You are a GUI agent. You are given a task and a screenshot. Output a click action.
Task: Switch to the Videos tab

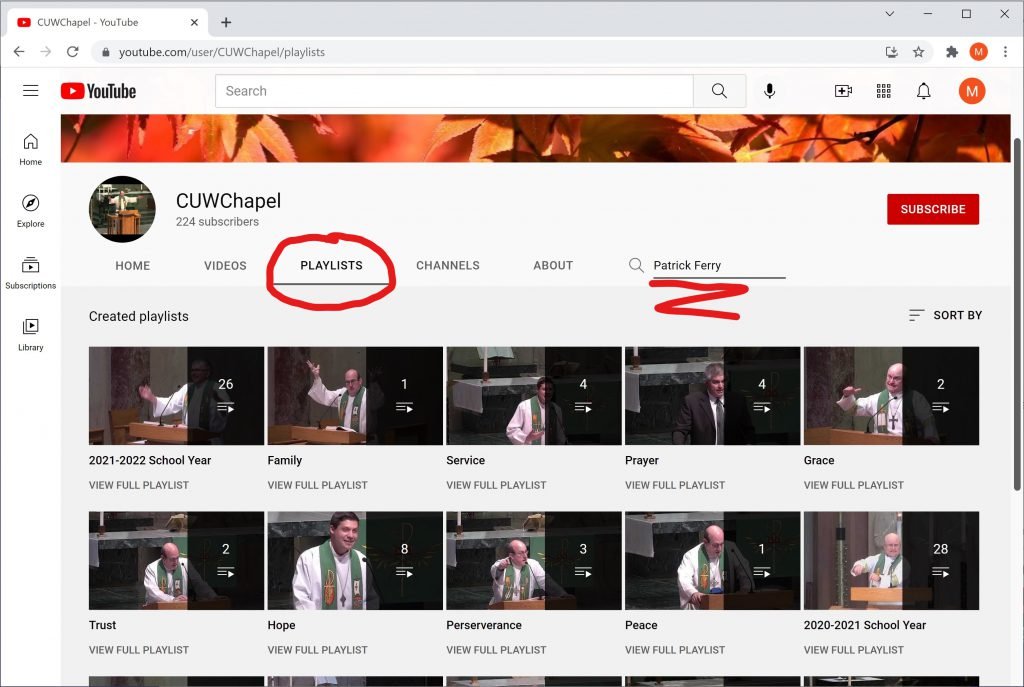225,266
